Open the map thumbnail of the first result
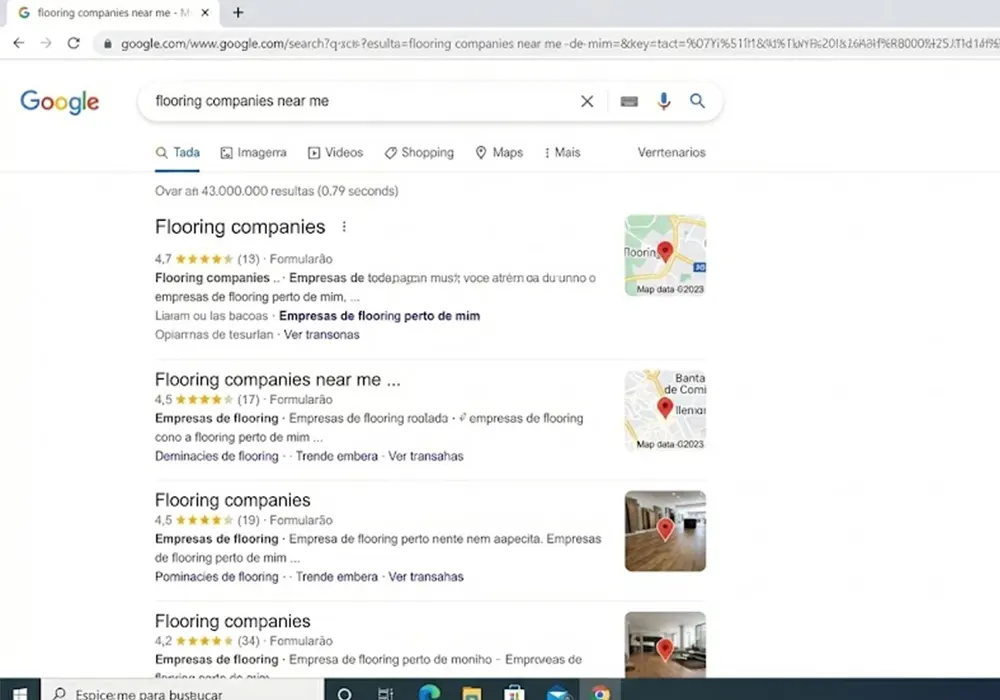The image size is (1000, 700). [665, 255]
